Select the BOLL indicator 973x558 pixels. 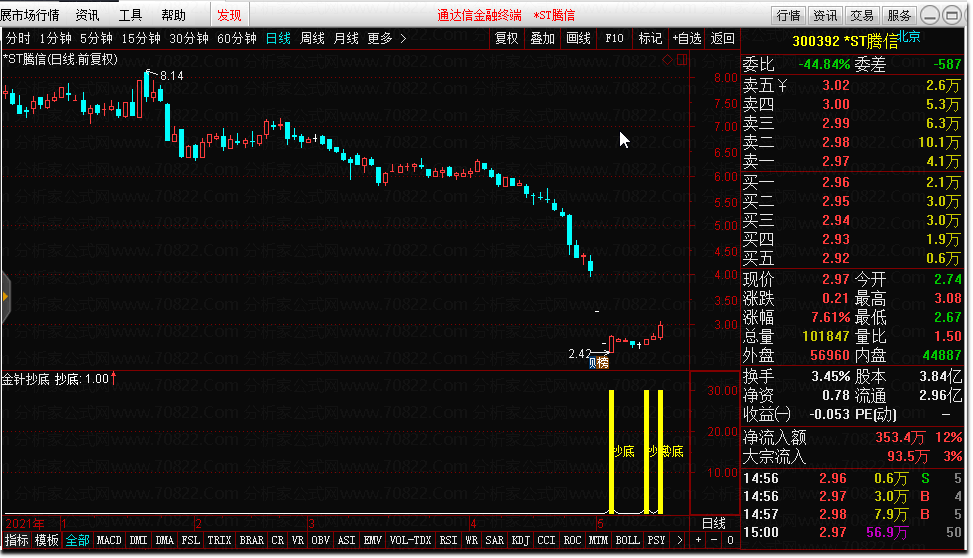(627, 540)
